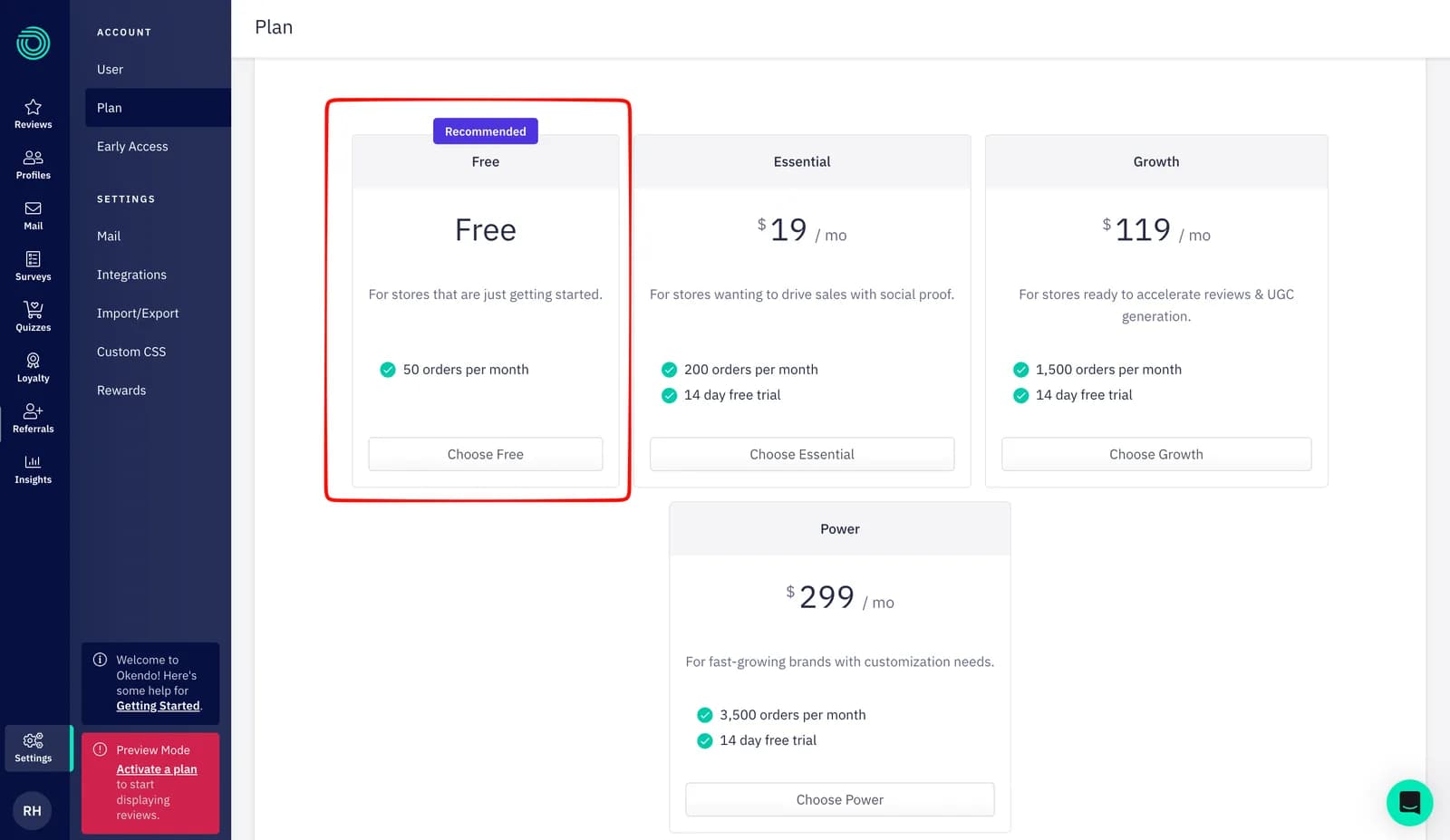Click the Growth plan header
This screenshot has height=840, width=1450.
(1156, 161)
